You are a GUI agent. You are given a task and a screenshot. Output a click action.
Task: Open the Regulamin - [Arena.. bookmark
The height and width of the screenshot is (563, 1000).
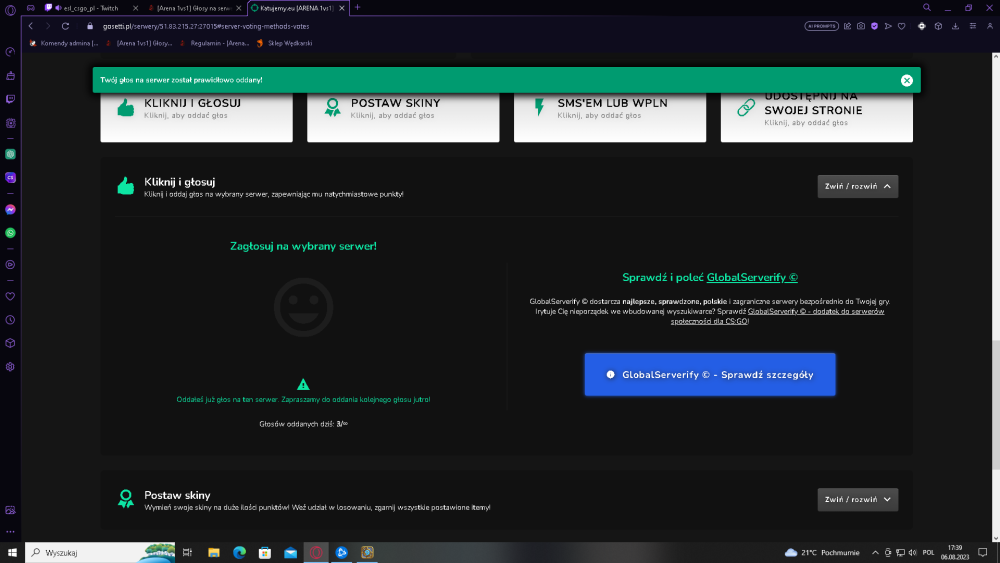[215, 43]
